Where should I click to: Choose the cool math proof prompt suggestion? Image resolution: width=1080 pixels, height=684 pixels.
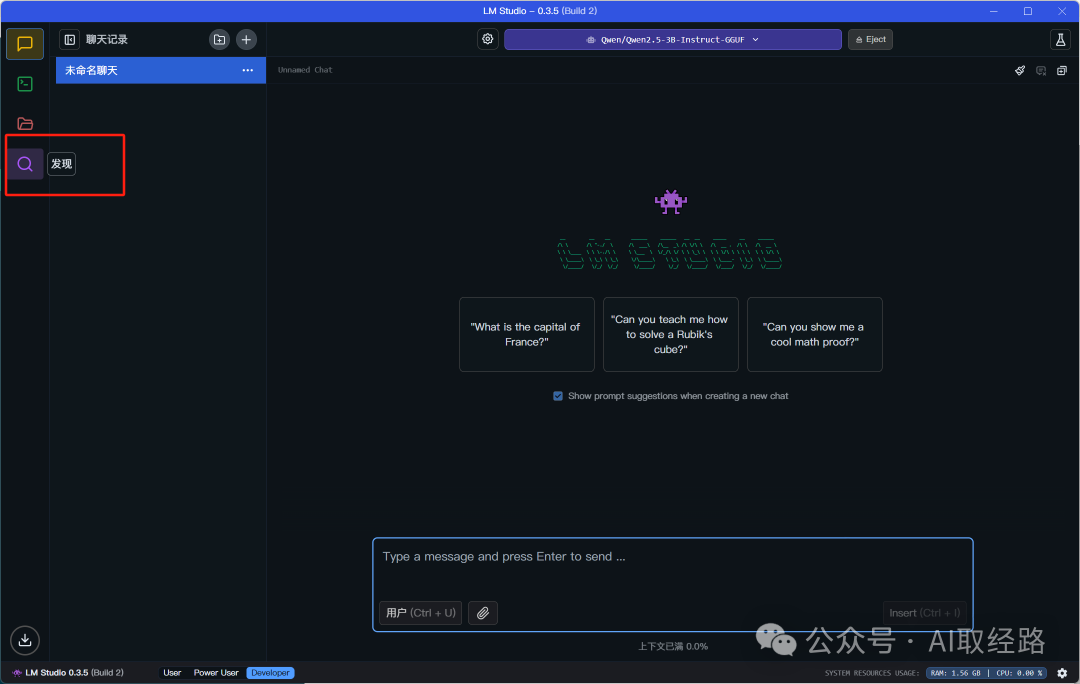(815, 335)
